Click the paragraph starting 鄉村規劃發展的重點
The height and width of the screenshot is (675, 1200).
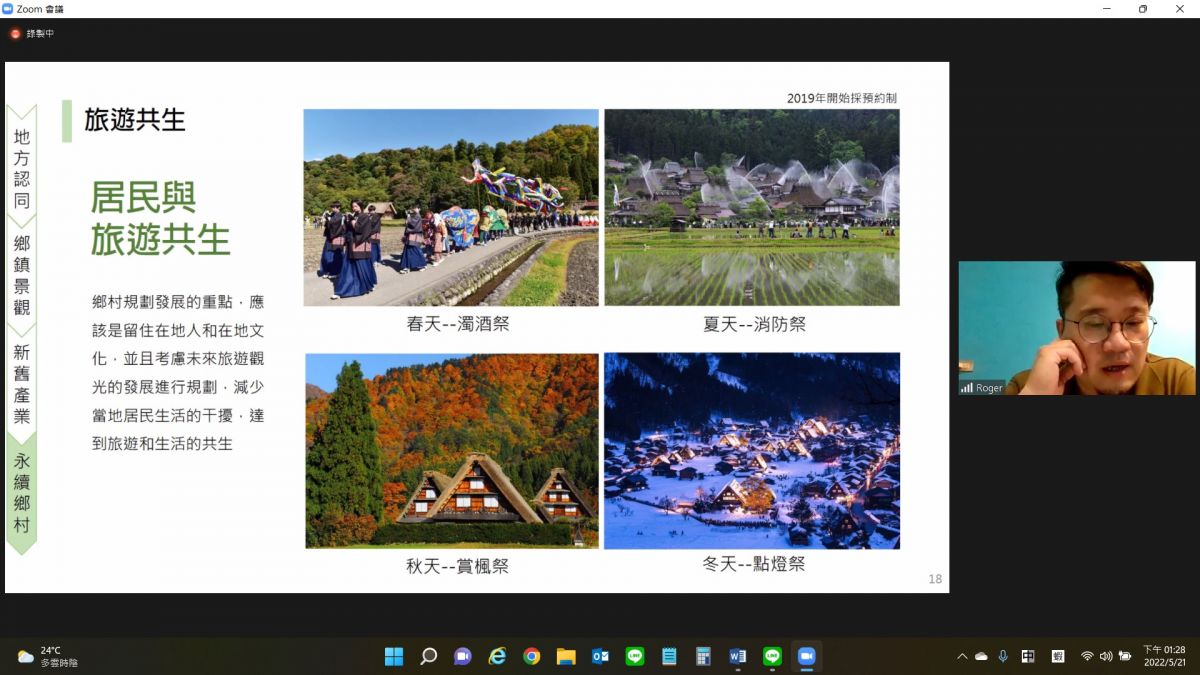(178, 372)
